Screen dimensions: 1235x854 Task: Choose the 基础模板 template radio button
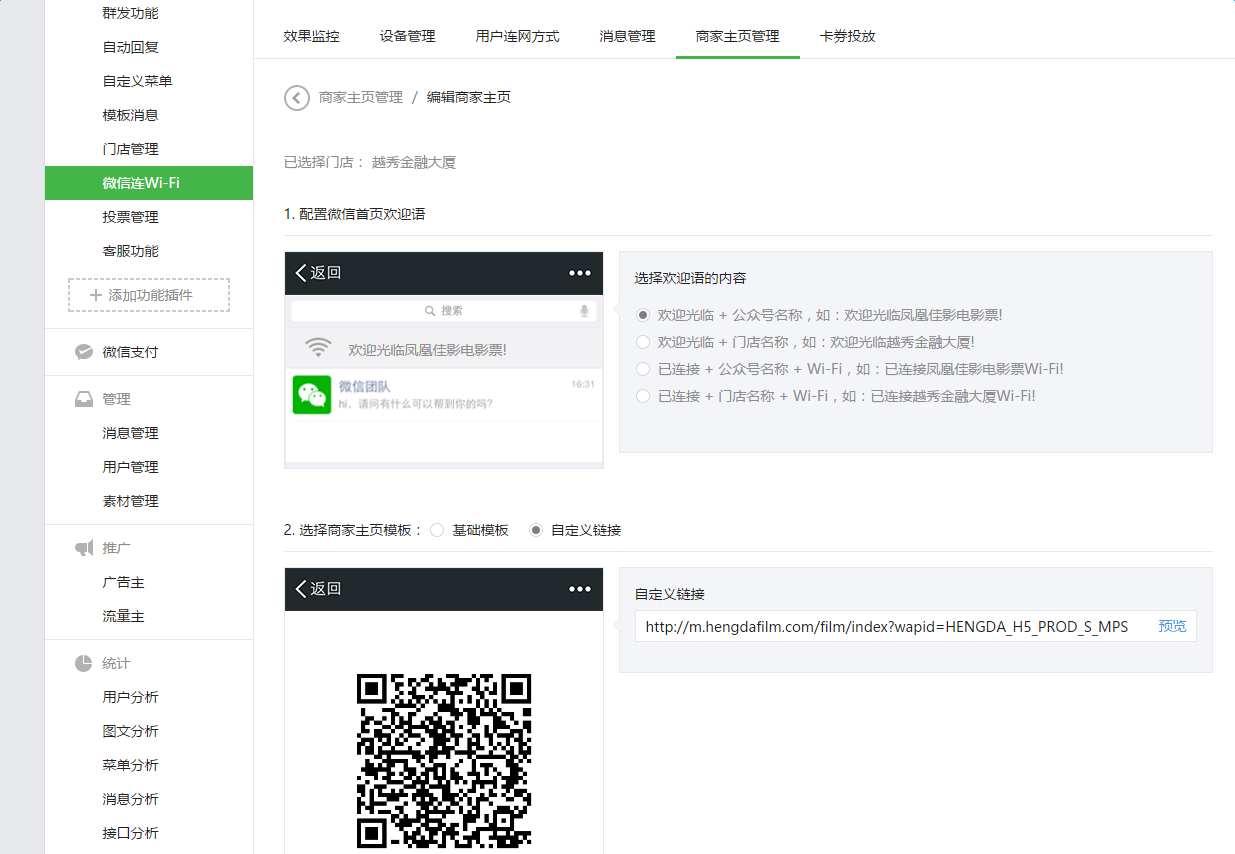pyautogui.click(x=437, y=530)
